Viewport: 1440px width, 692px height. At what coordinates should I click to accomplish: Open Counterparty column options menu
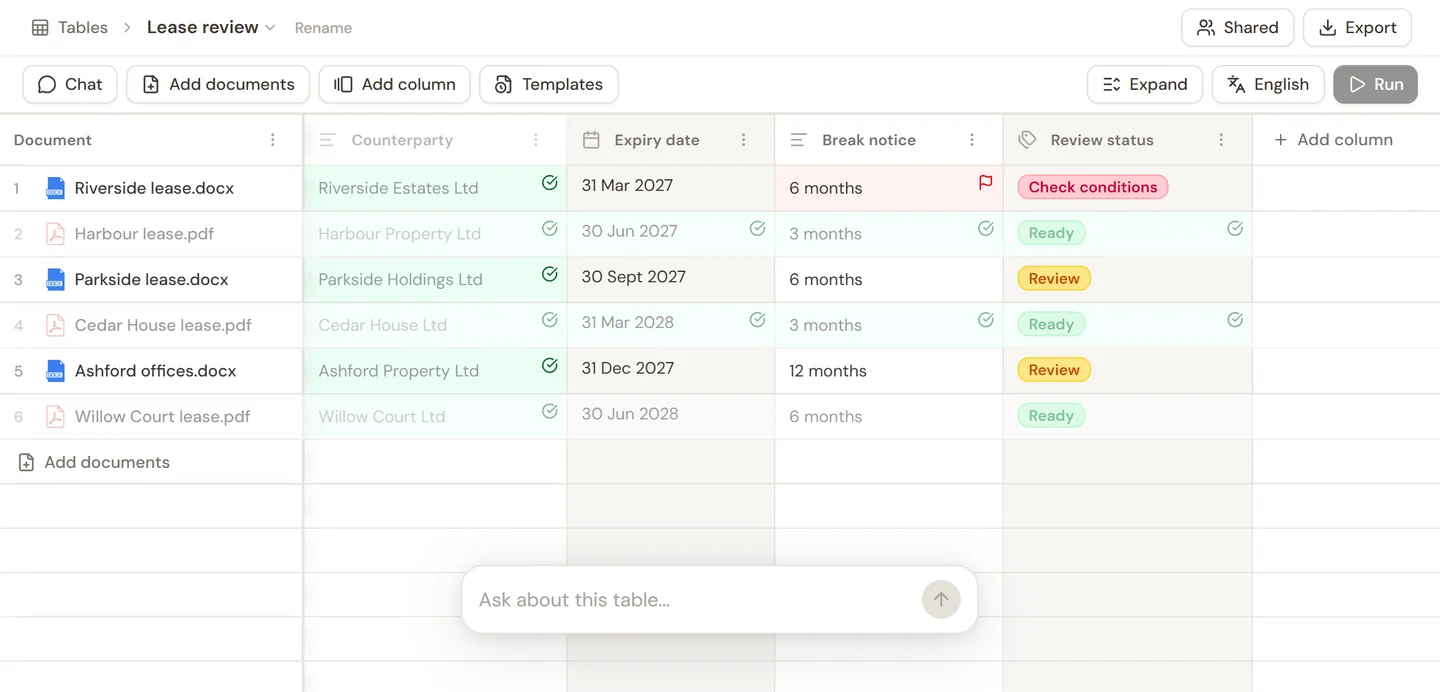coord(536,140)
